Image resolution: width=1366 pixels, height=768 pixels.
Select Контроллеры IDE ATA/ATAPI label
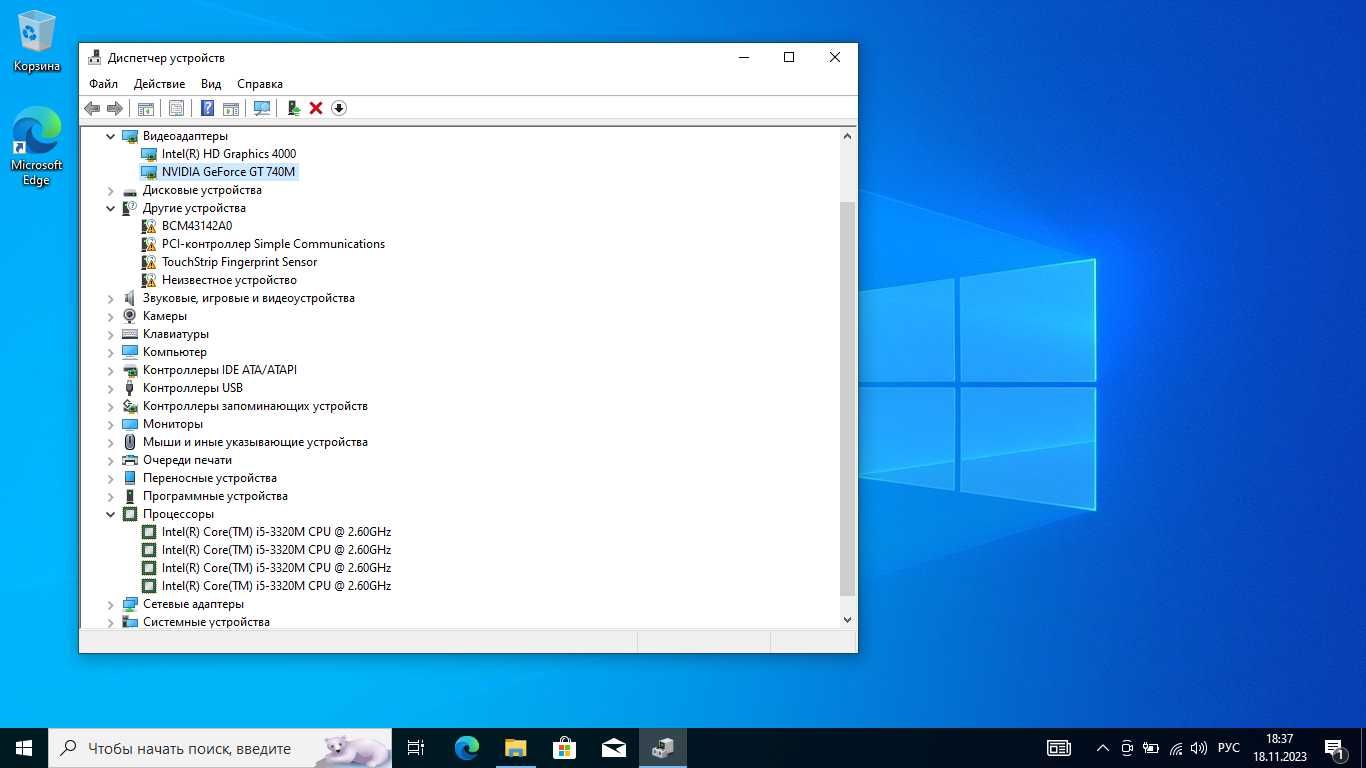click(x=220, y=370)
